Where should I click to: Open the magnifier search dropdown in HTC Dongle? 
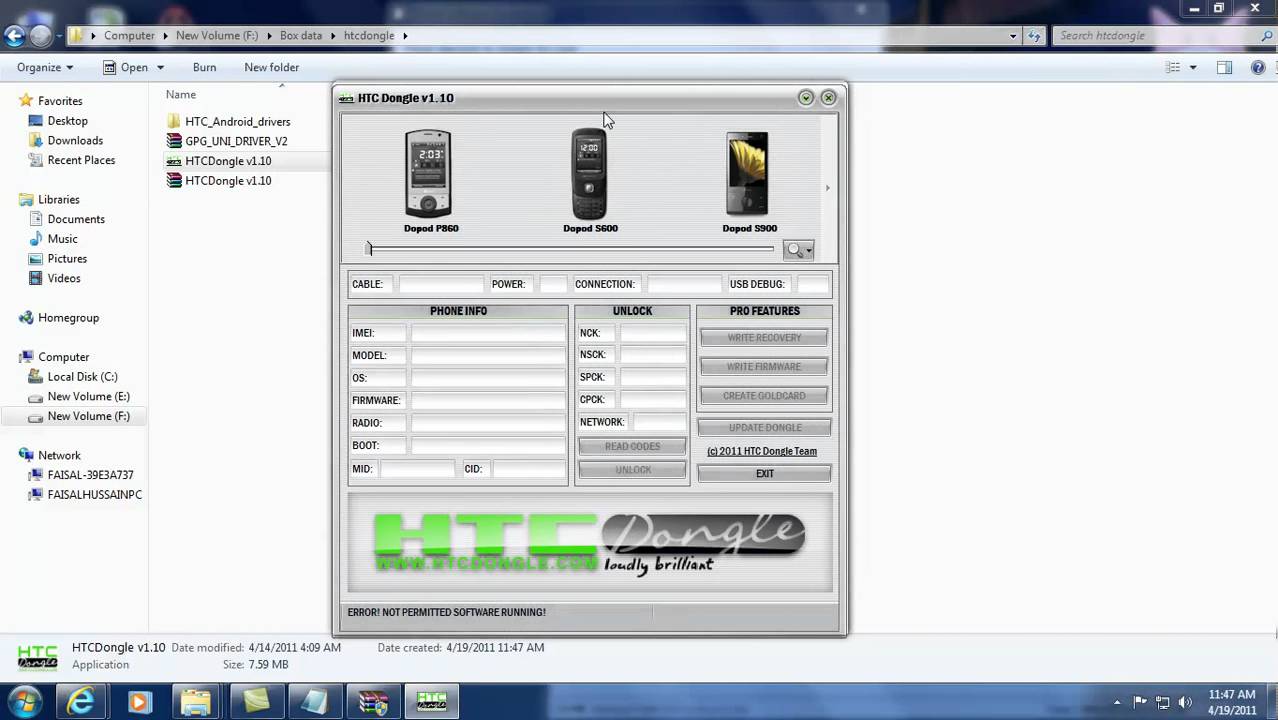point(799,250)
